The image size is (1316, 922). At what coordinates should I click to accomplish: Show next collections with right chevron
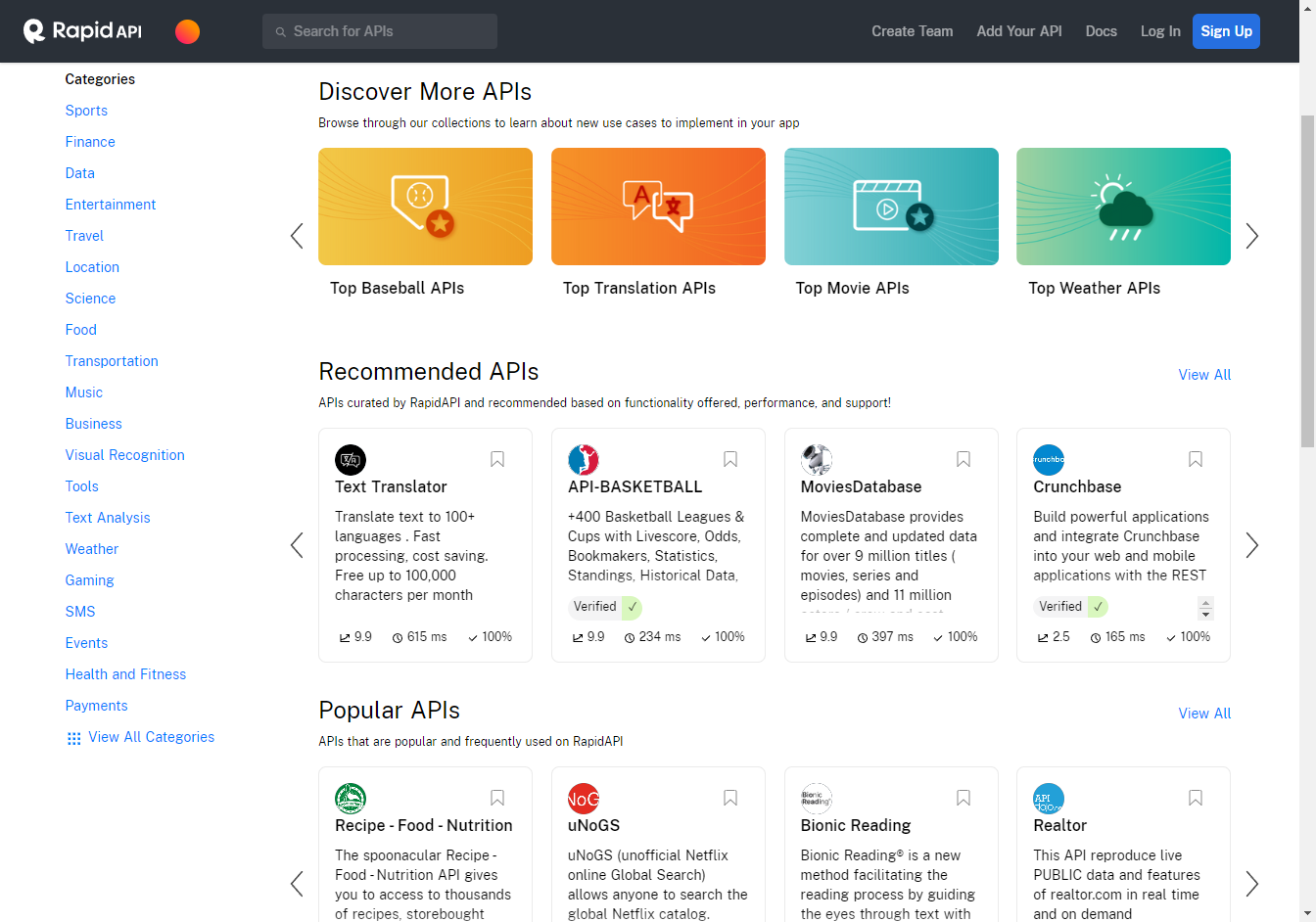(x=1251, y=236)
